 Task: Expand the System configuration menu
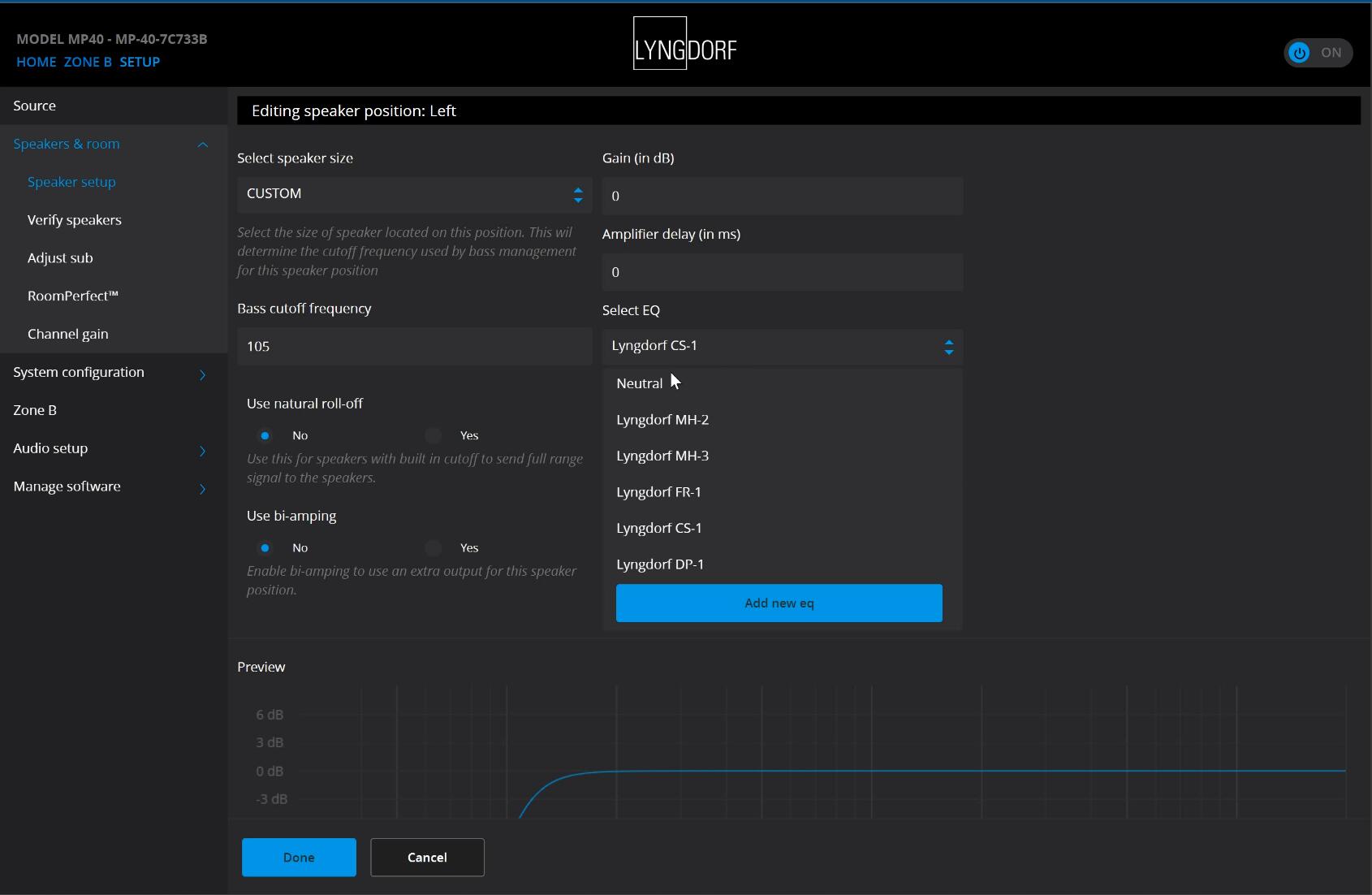point(202,374)
